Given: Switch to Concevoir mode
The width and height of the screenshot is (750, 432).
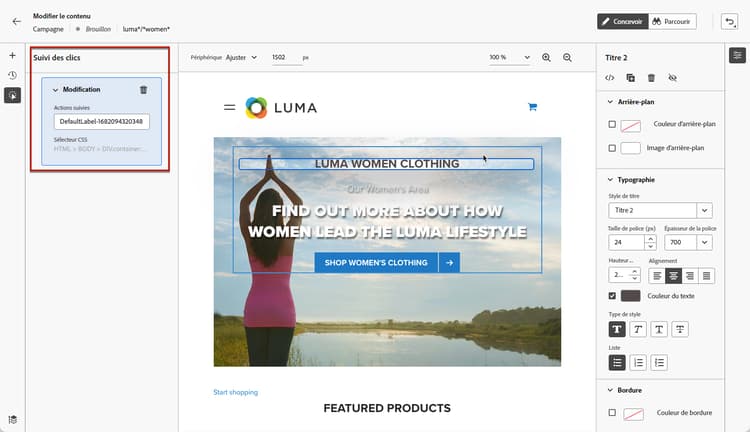Looking at the screenshot, I should click(x=622, y=22).
